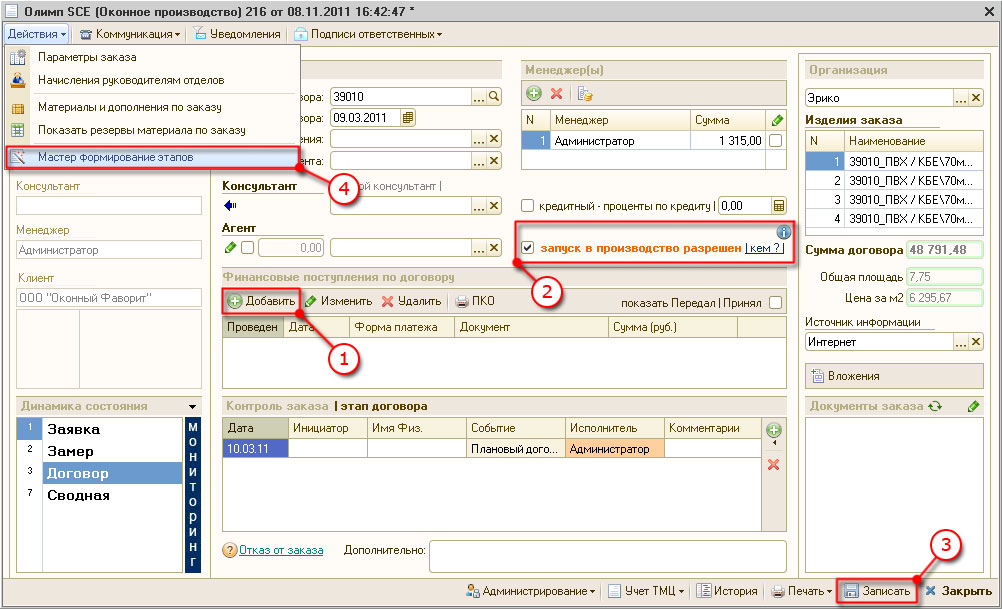Open calendar picker next to date 09.03.2011

point(407,117)
